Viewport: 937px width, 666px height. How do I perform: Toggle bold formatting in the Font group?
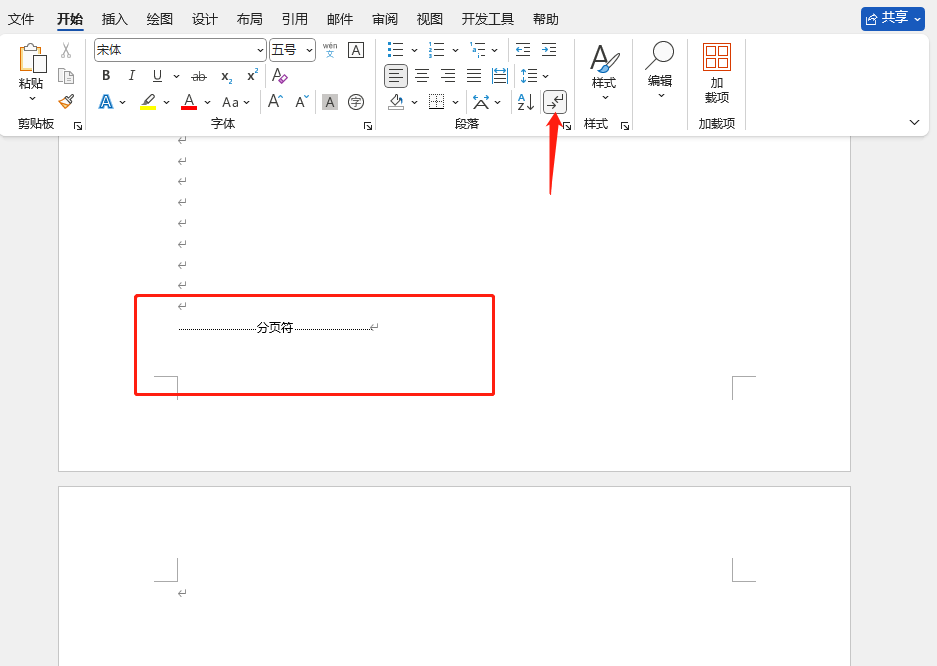105,75
